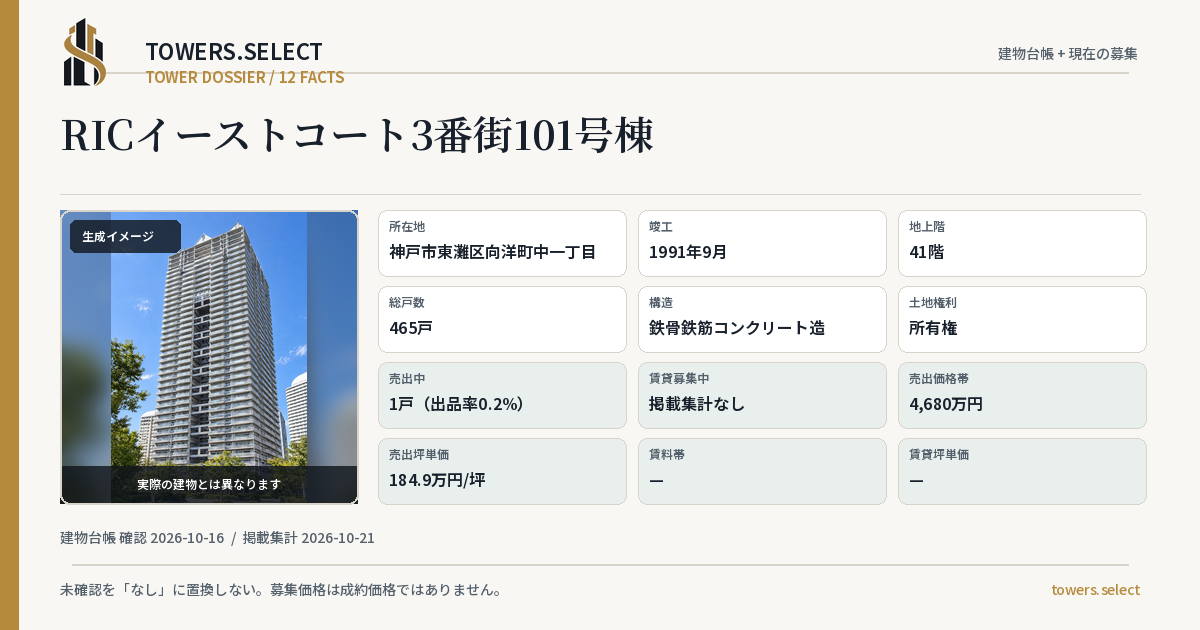
Task: Select the 1991年9月 completion date value
Action: click(x=688, y=252)
